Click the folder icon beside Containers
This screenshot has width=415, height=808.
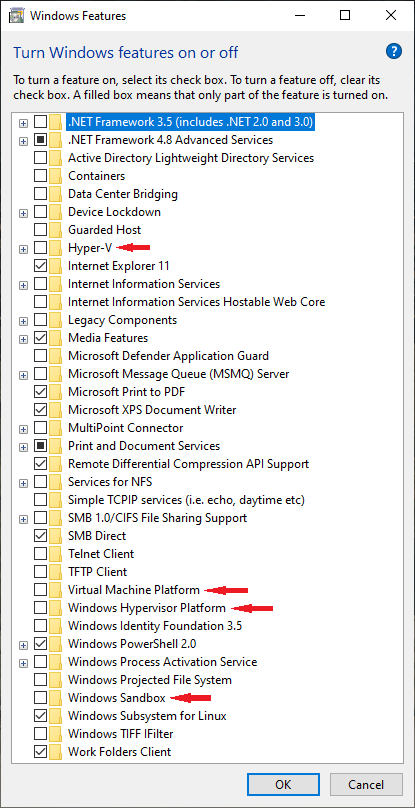tap(56, 176)
